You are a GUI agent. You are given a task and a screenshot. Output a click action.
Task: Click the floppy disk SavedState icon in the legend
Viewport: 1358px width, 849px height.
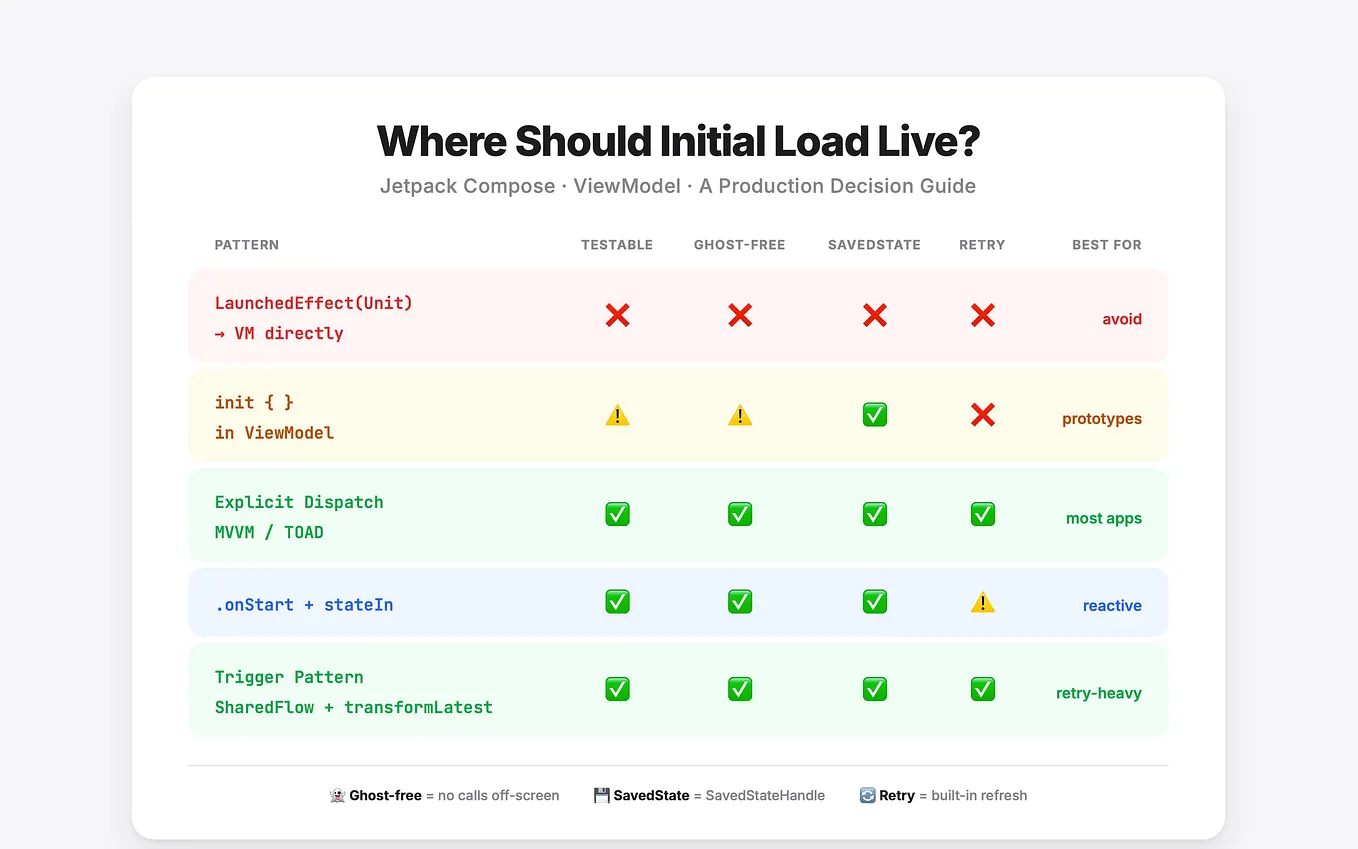pos(601,794)
